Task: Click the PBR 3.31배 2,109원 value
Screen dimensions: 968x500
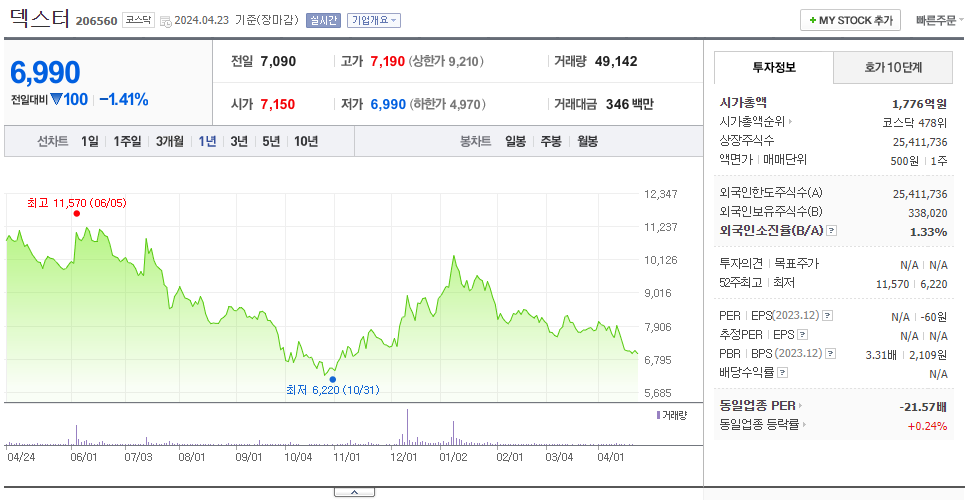Action: [907, 355]
